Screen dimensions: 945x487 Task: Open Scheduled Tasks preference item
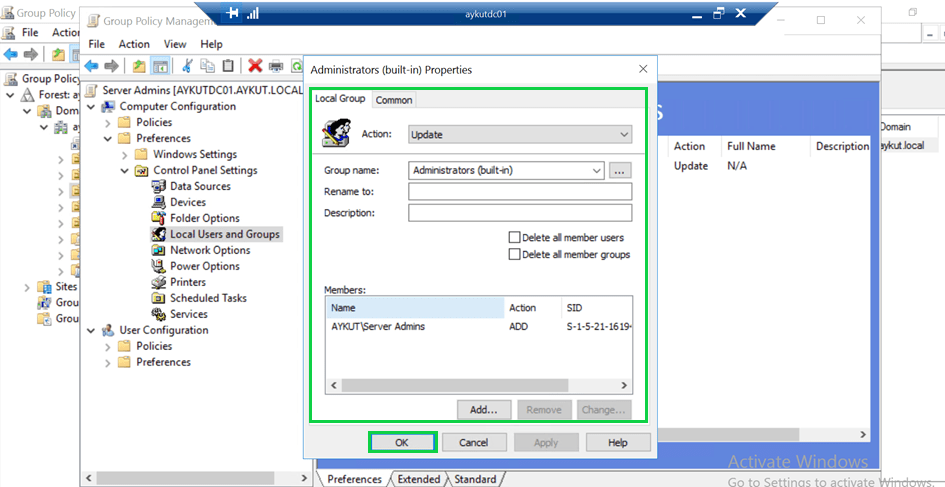[x=208, y=298]
